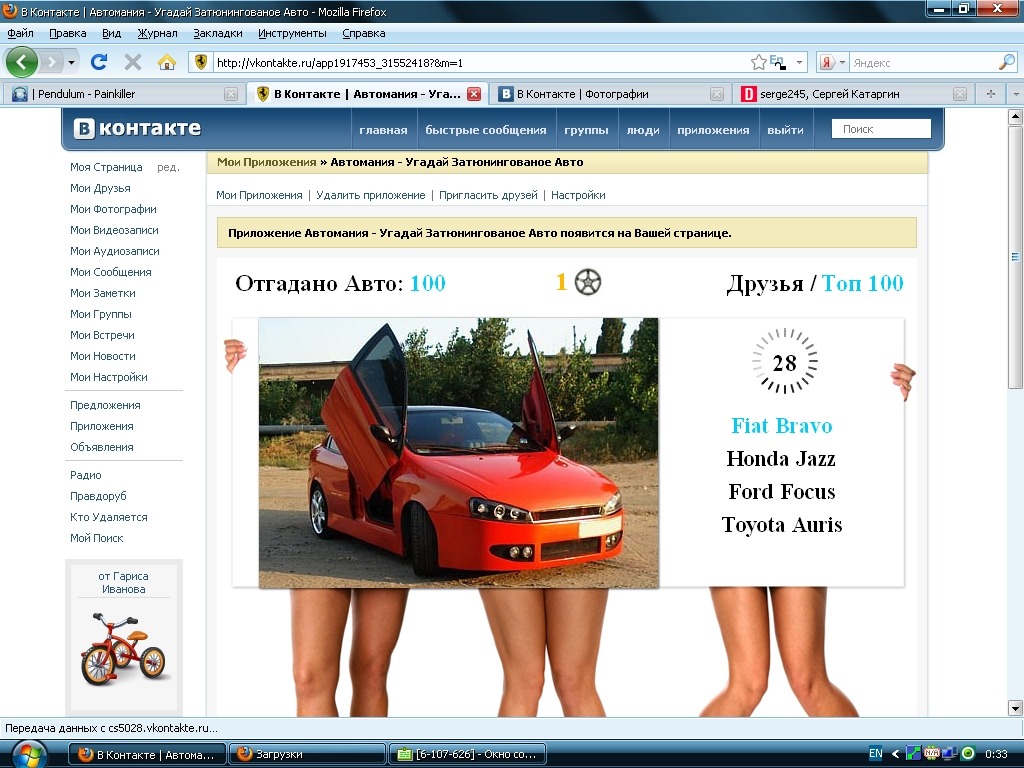Close the serge245 tab
Image resolution: width=1024 pixels, height=768 pixels.
pos(959,94)
